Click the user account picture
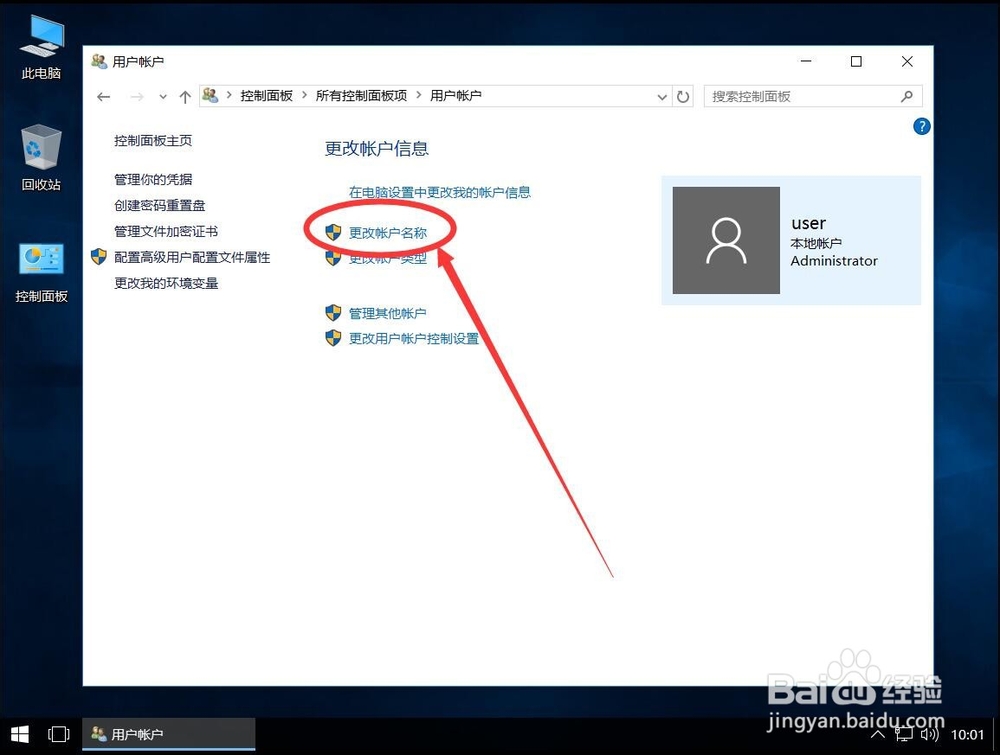The height and width of the screenshot is (755, 1000). coord(726,240)
